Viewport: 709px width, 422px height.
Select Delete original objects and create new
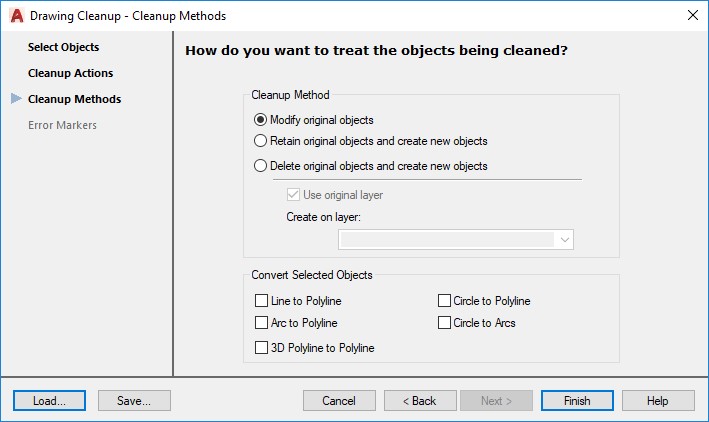click(261, 166)
